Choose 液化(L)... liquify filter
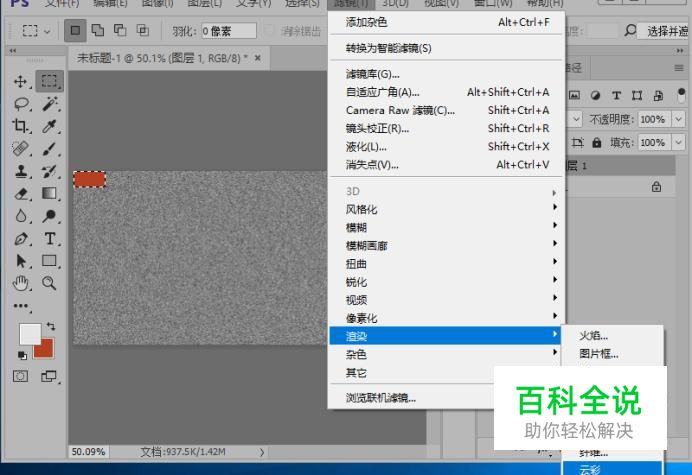692x475 pixels. pyautogui.click(x=447, y=147)
